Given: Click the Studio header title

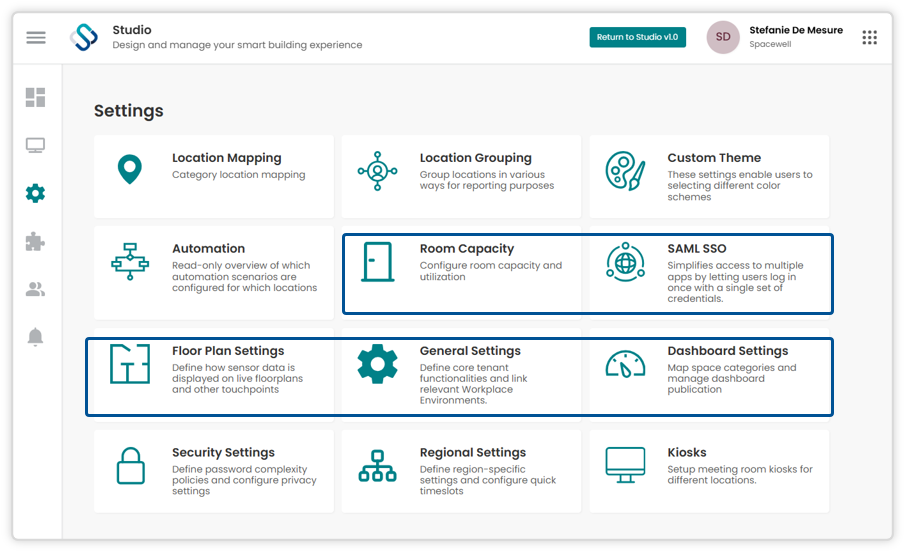Looking at the screenshot, I should click(x=132, y=29).
